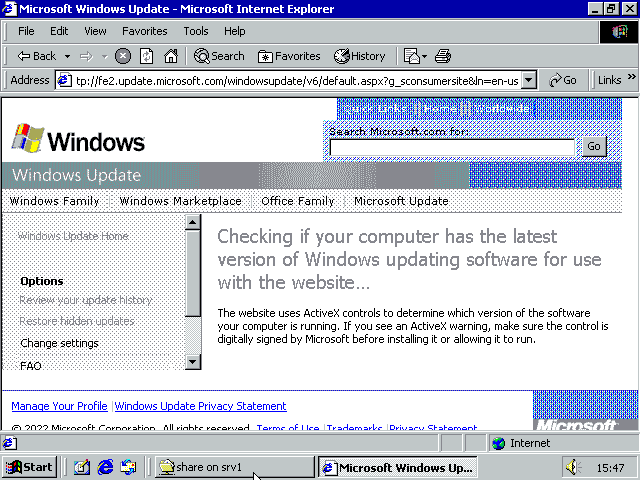Print the page with the printer icon
Viewport: 640px width, 480px height.
[443, 56]
